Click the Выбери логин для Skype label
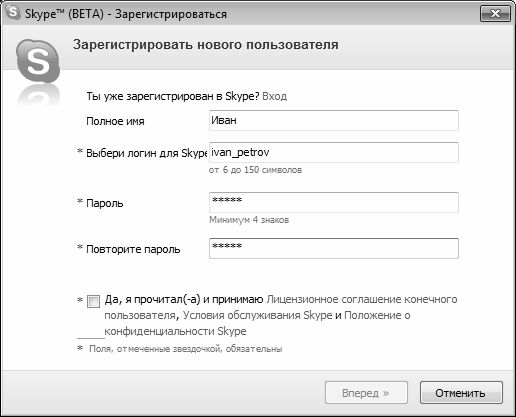Screen dimensions: 516x417 147,153
